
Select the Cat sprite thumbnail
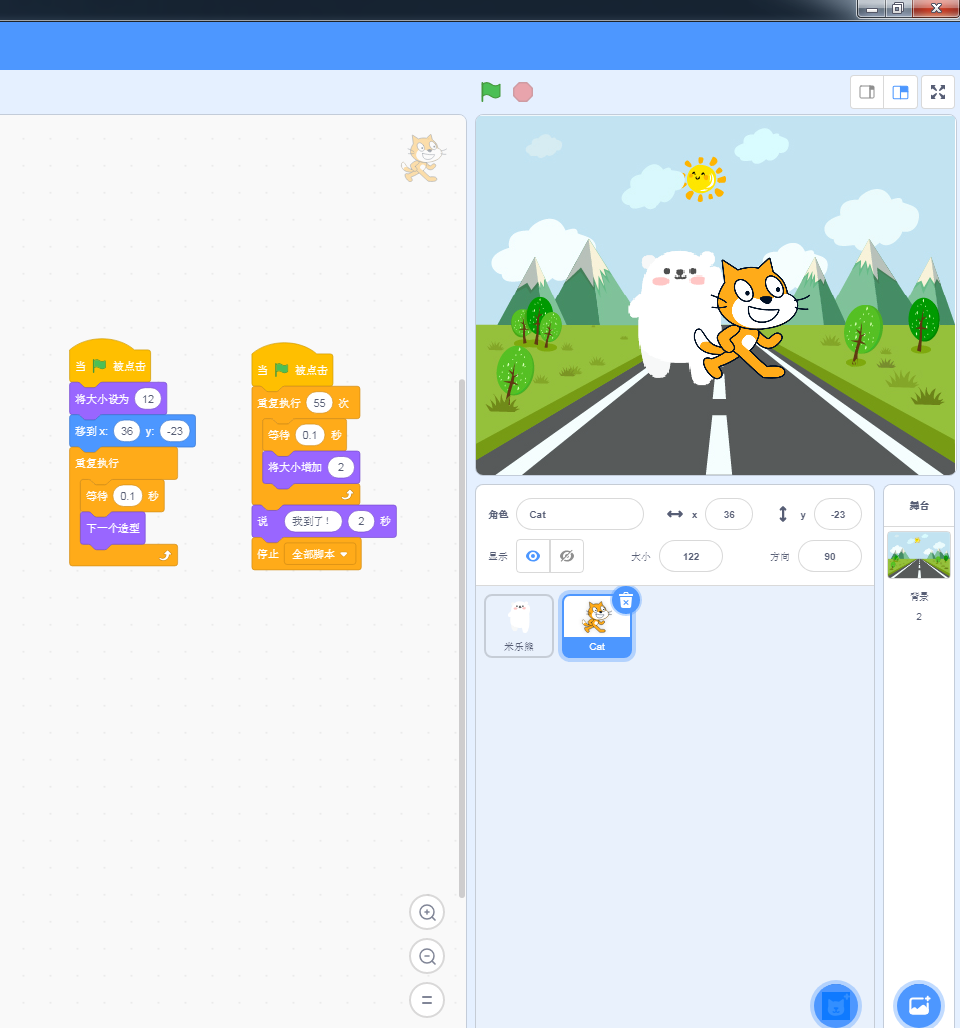point(597,625)
